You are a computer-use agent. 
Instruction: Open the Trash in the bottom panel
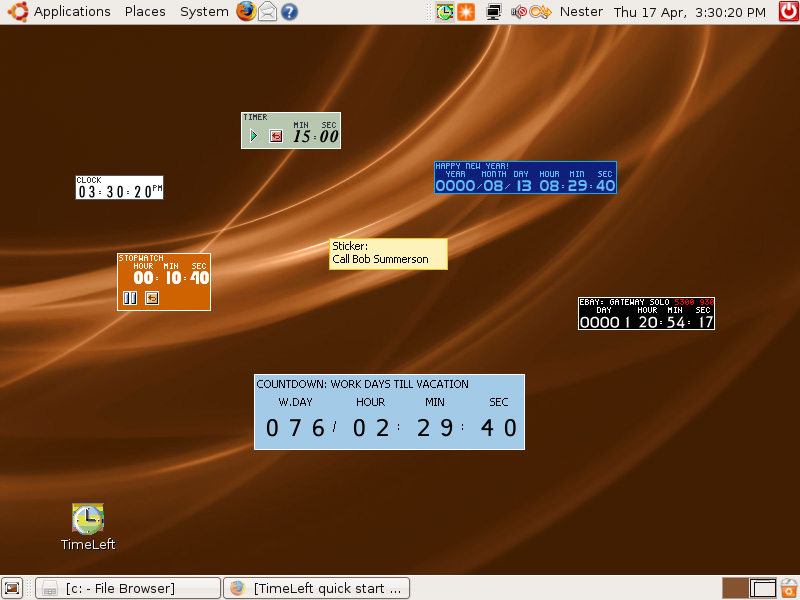point(789,588)
